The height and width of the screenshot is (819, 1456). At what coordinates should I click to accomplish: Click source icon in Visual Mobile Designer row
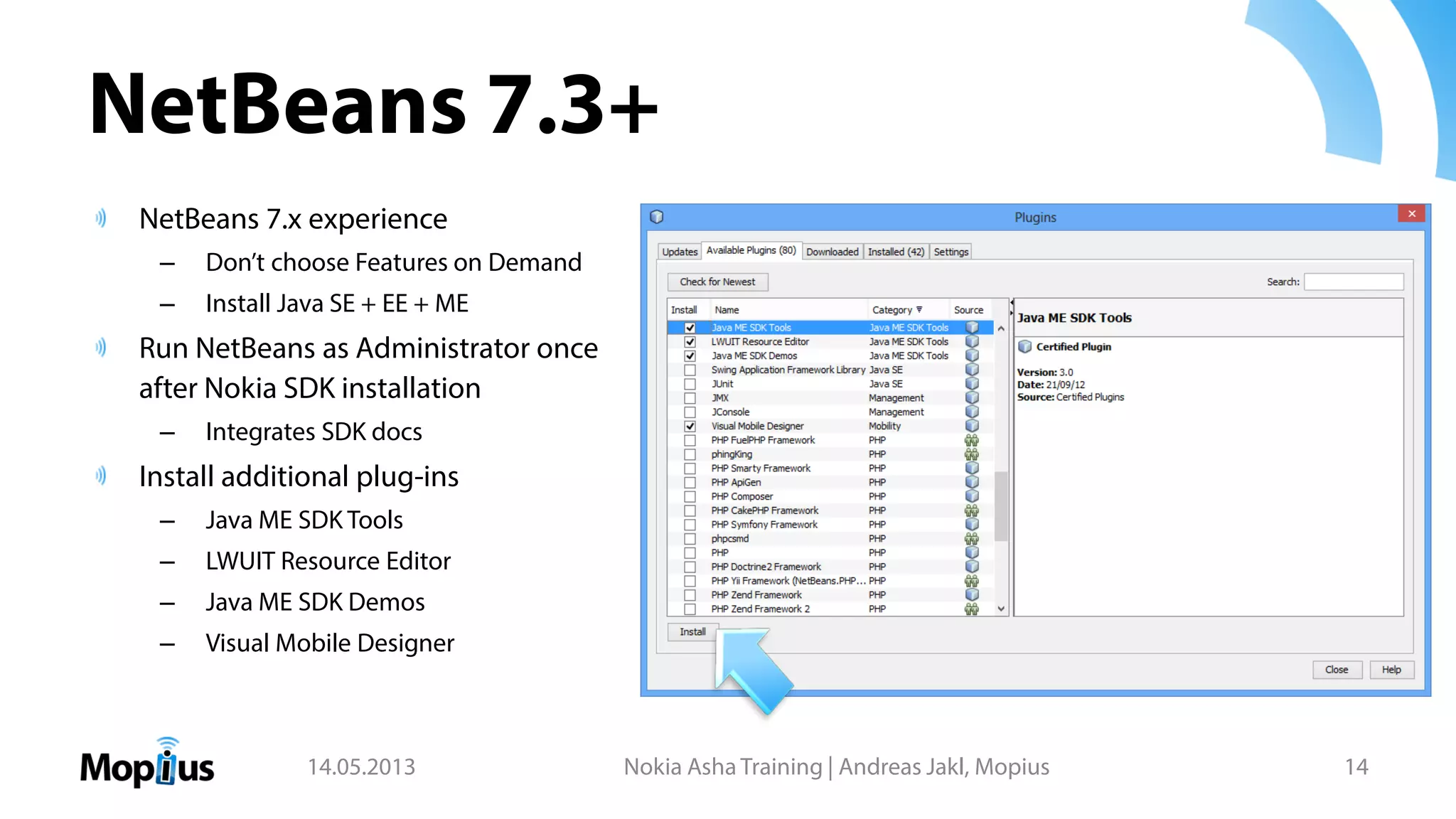click(x=972, y=426)
